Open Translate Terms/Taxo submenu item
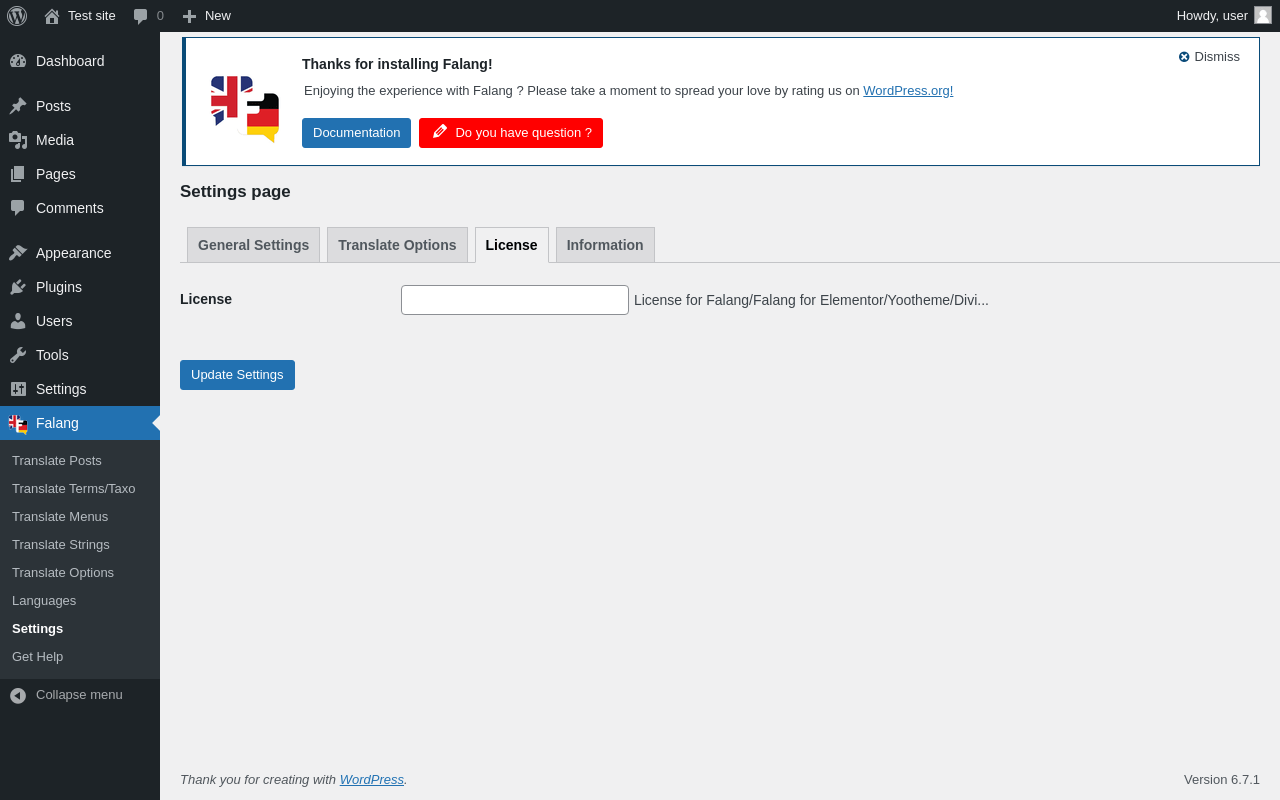1280x800 pixels. coord(74,489)
